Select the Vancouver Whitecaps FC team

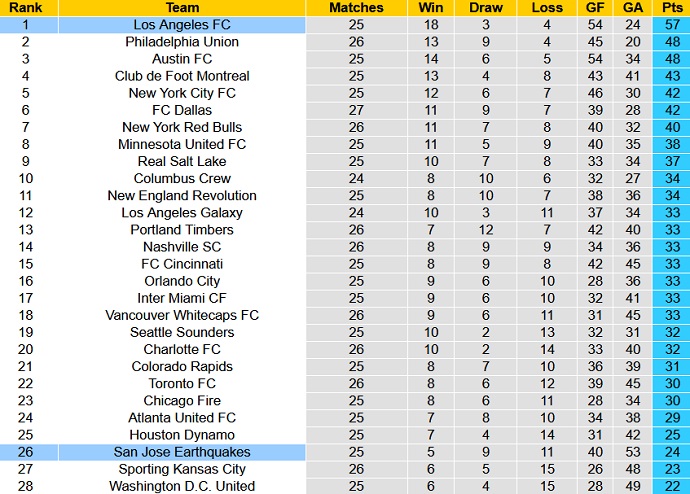point(182,315)
